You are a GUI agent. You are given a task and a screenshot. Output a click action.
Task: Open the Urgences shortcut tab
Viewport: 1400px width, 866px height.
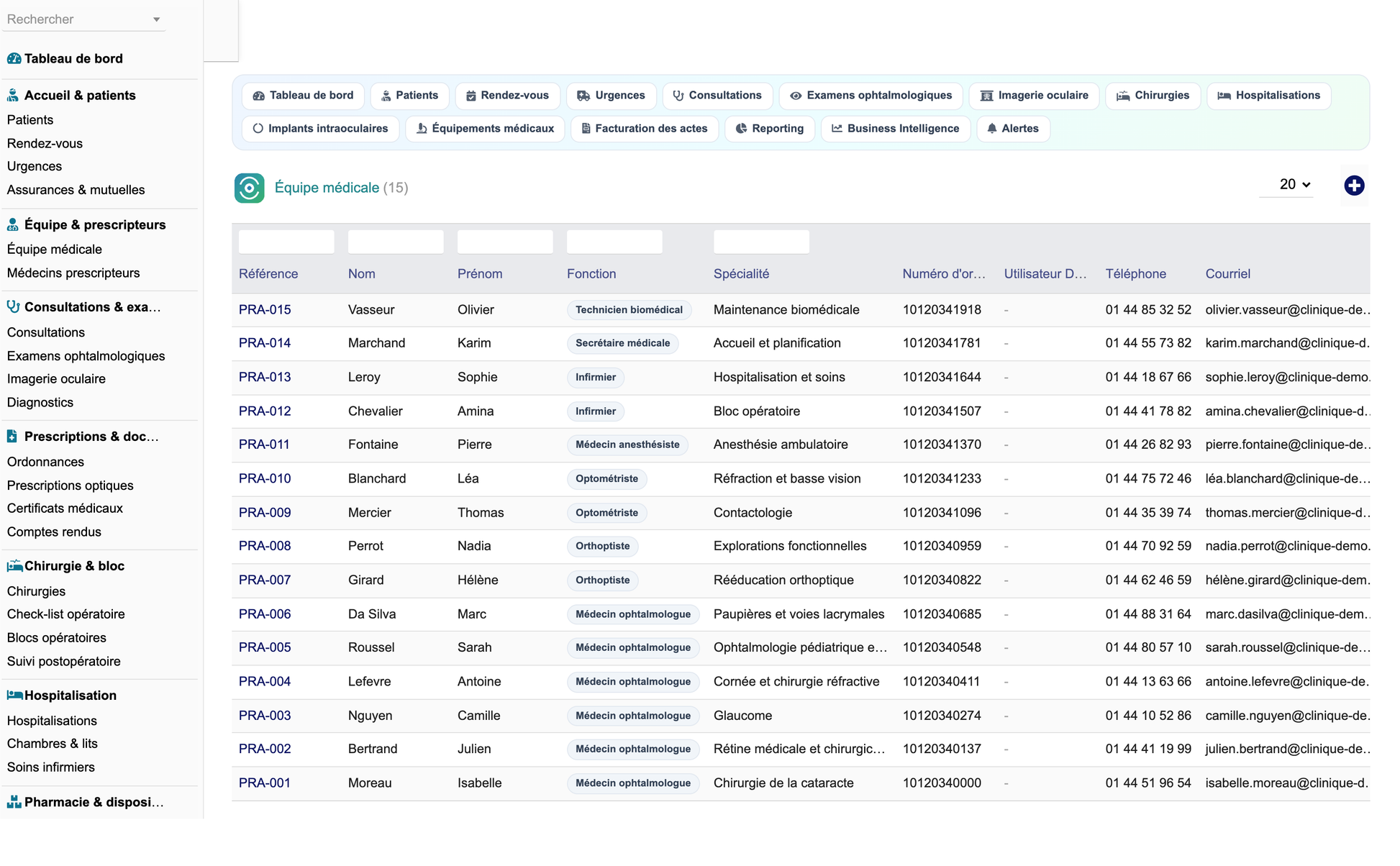611,95
